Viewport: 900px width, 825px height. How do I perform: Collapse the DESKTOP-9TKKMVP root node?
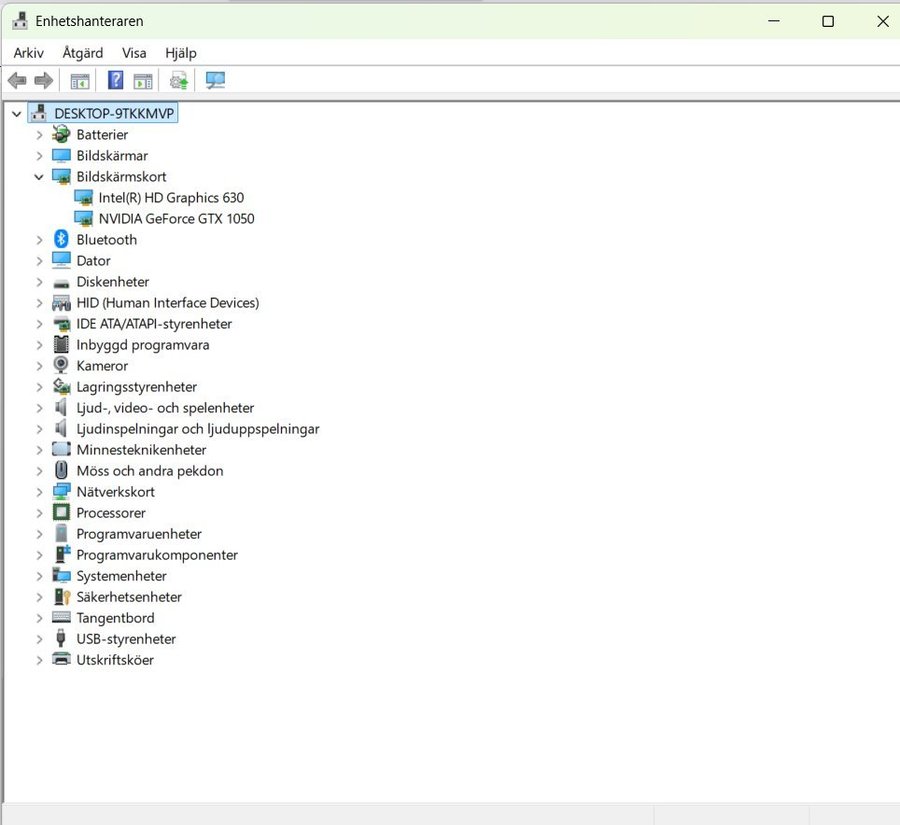point(17,114)
